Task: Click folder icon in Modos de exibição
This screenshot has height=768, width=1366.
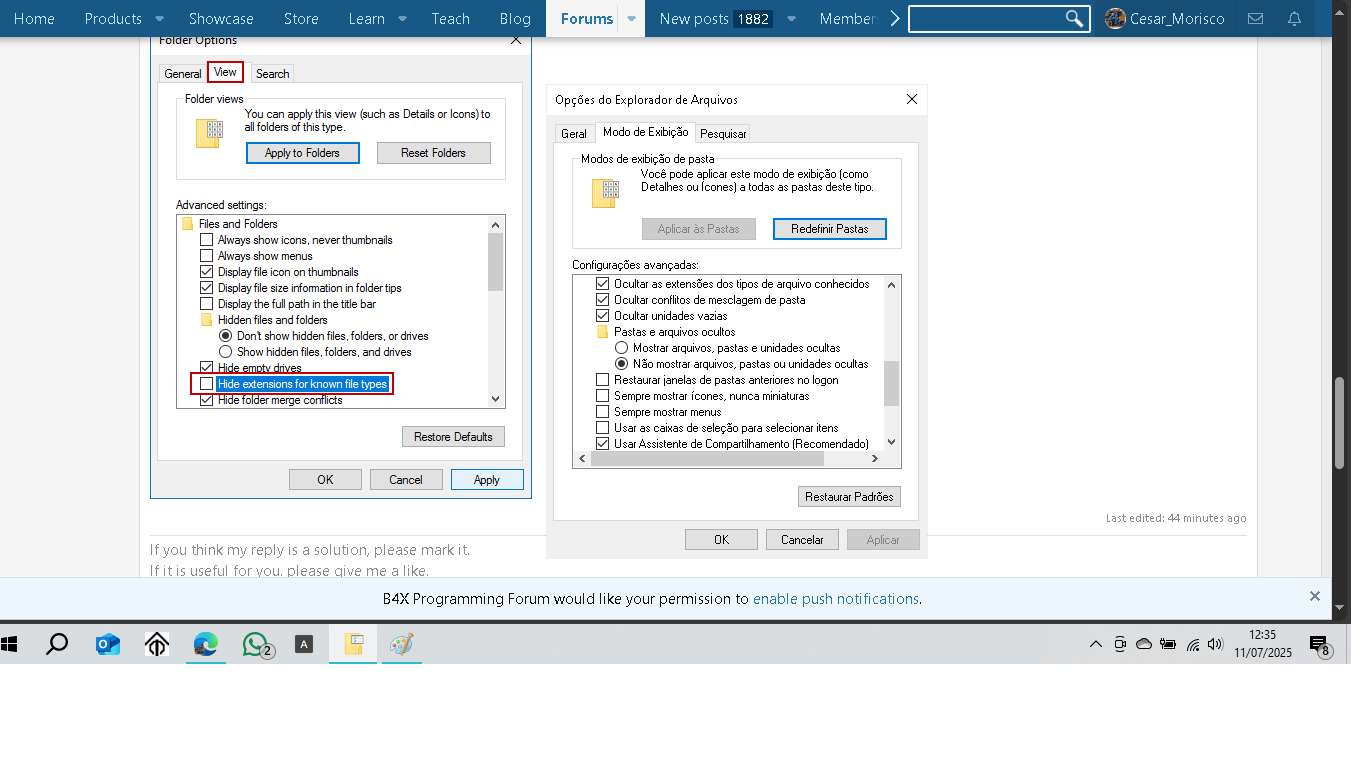Action: point(606,192)
